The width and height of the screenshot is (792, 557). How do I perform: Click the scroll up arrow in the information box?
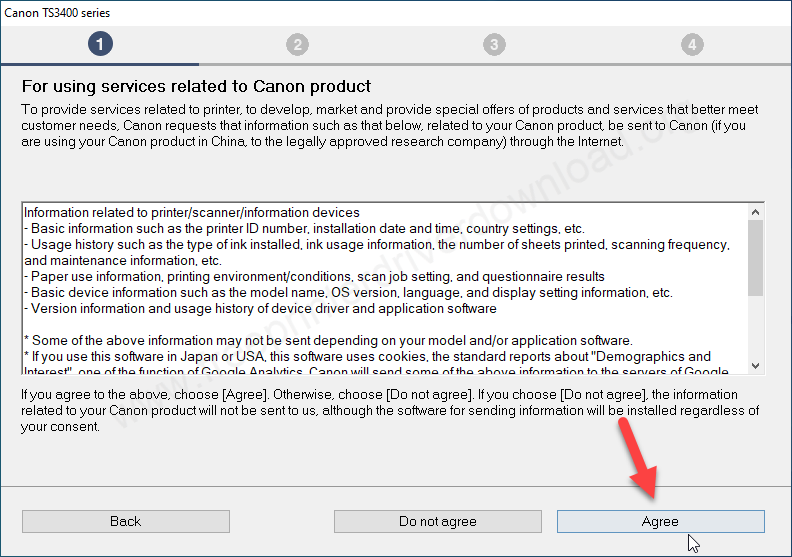click(756, 212)
